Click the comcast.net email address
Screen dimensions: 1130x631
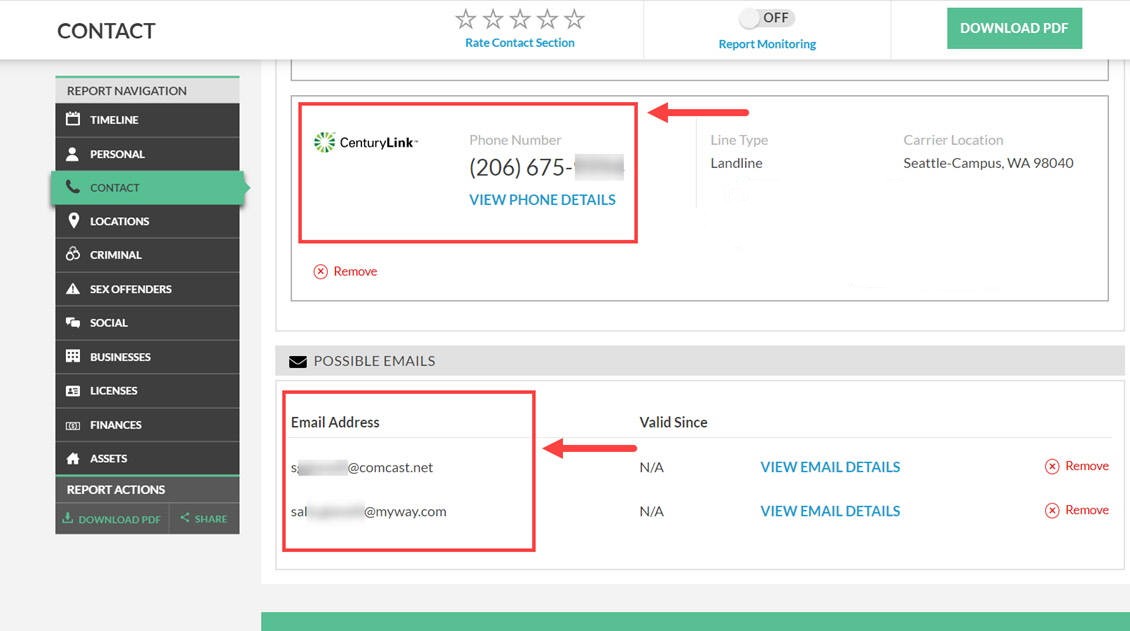(362, 467)
